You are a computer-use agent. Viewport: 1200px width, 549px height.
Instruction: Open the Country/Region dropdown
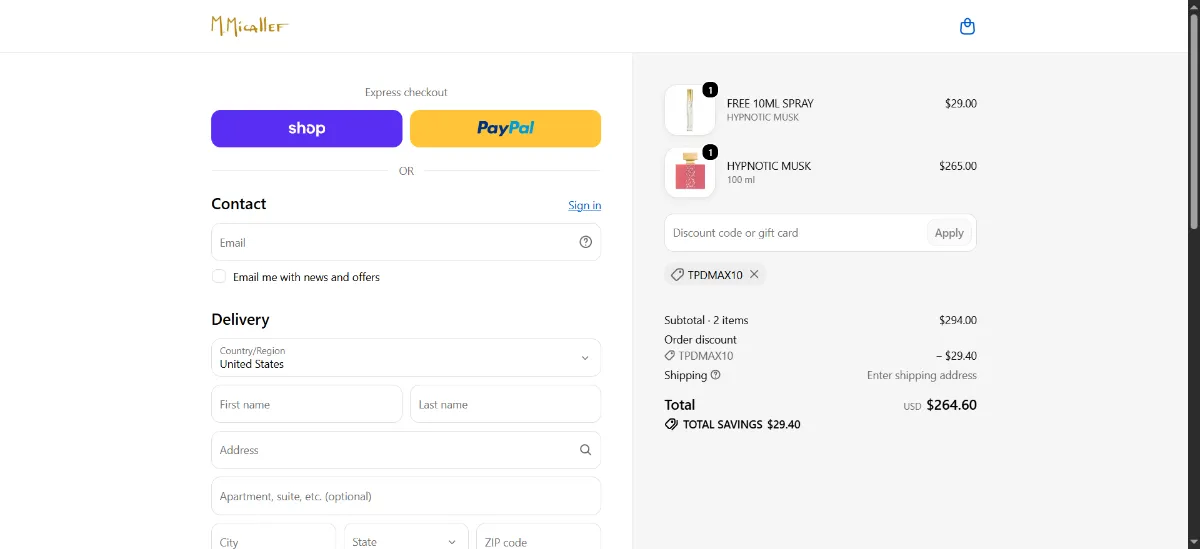tap(406, 358)
